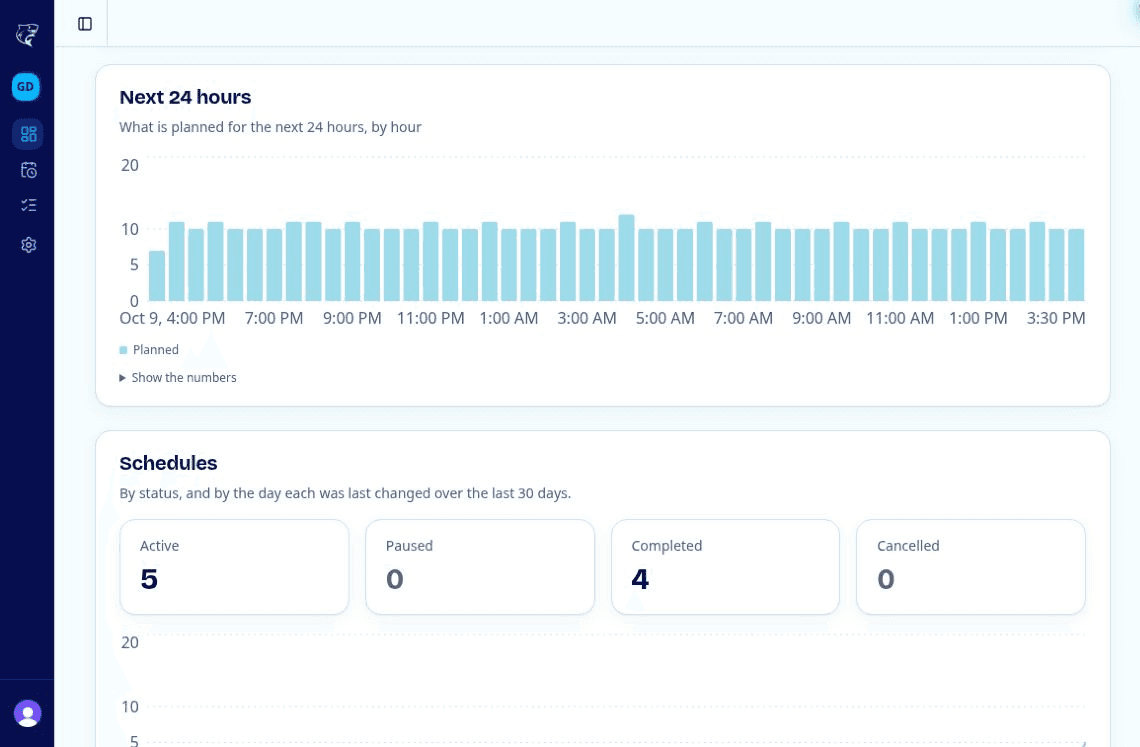Click the "7:00 AM" axis label
The width and height of the screenshot is (1140, 747).
point(743,319)
